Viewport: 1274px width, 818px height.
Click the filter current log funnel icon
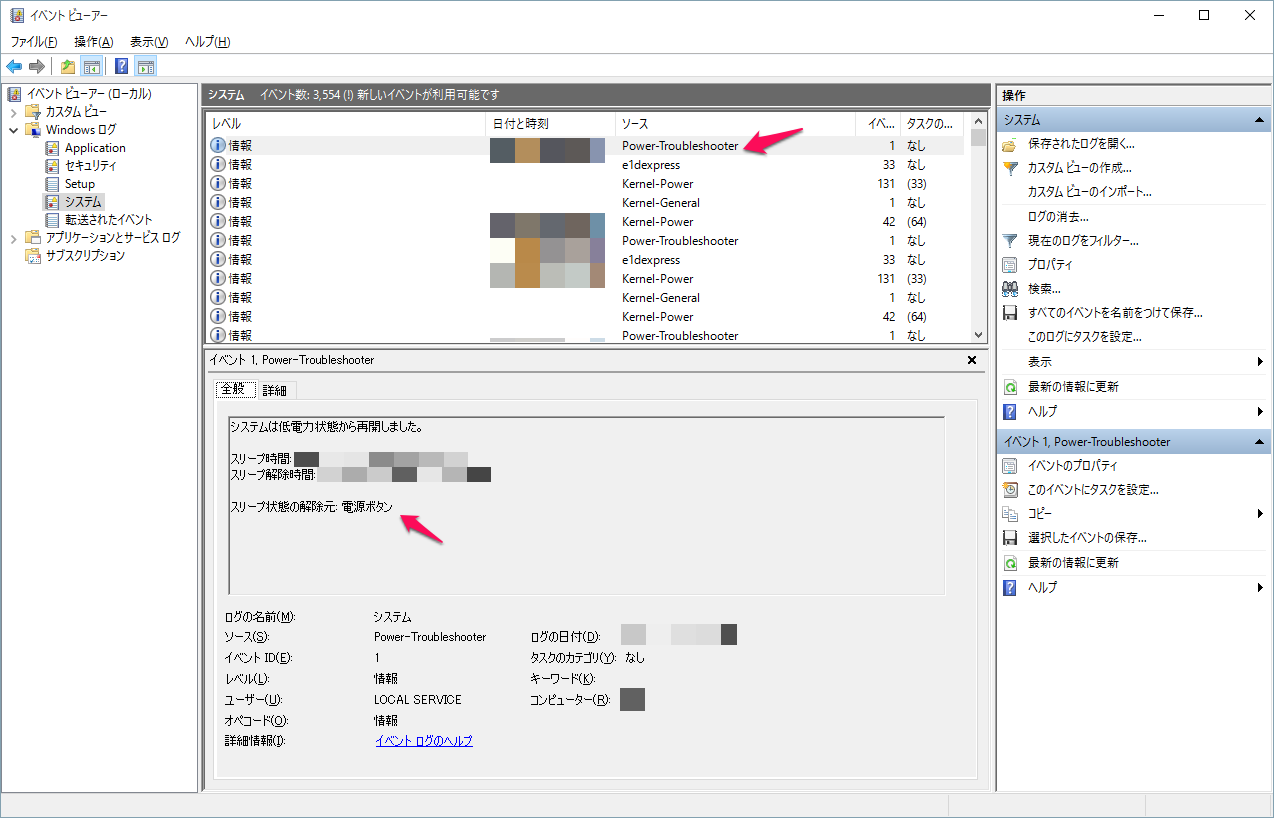click(x=1009, y=241)
